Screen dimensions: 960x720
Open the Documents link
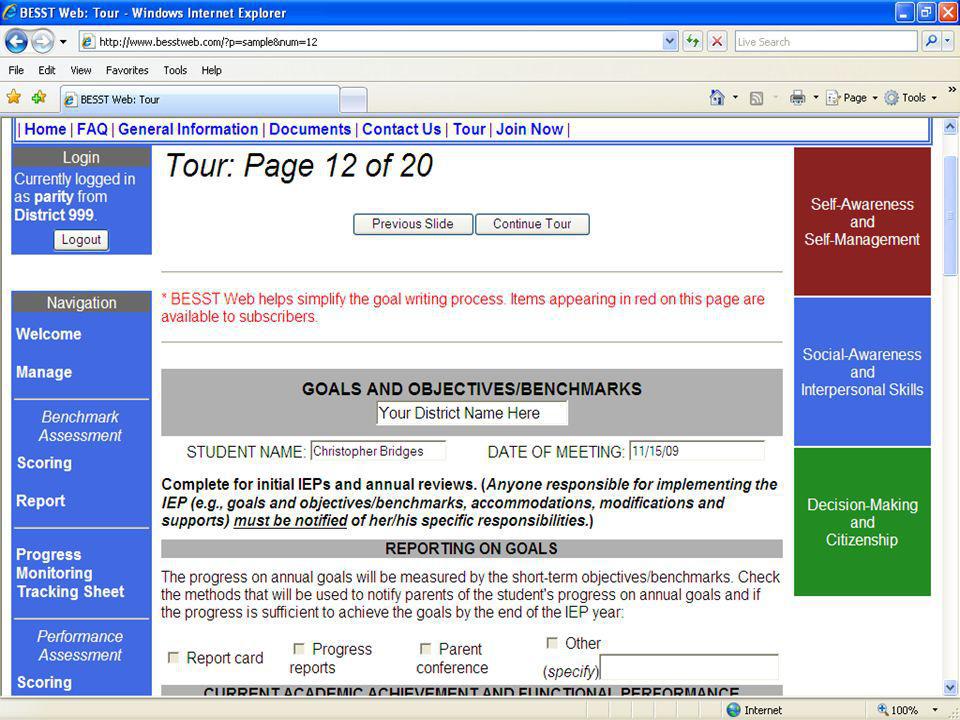(310, 129)
